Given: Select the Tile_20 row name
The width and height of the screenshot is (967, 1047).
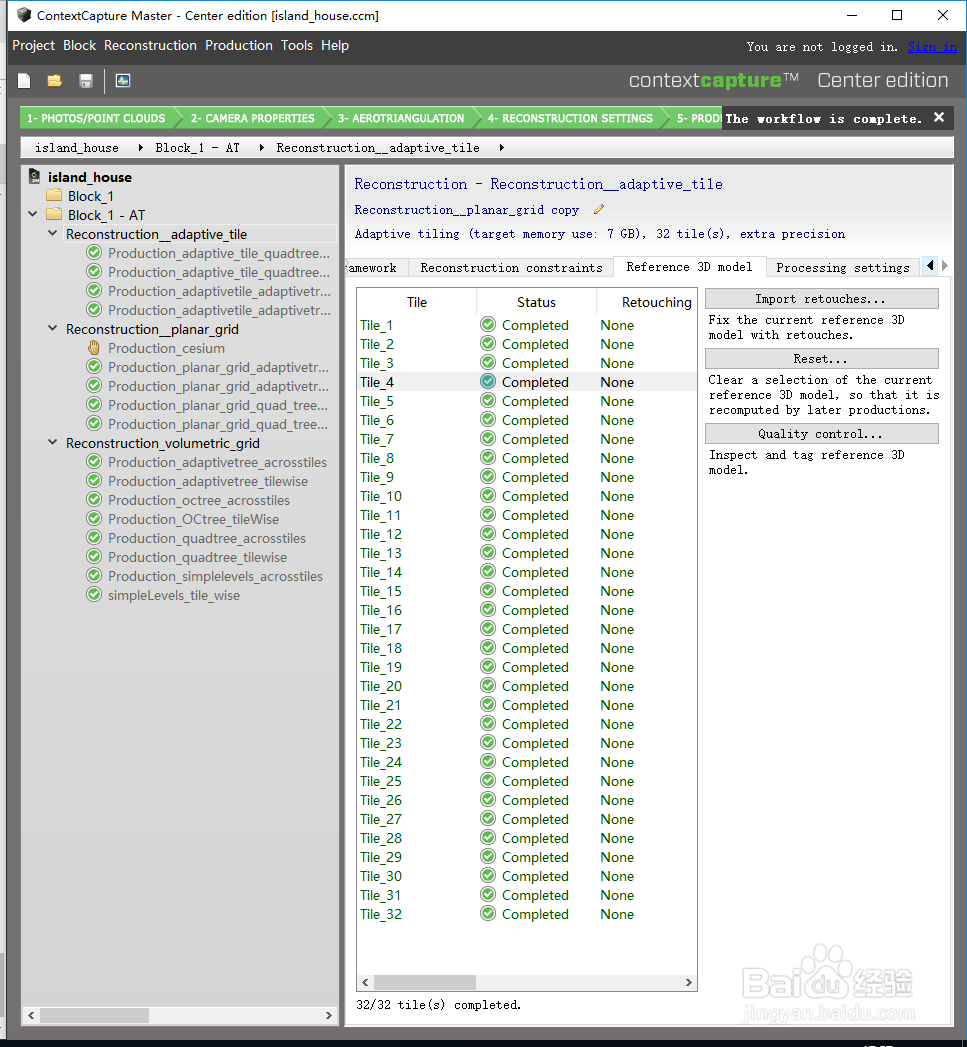Looking at the screenshot, I should [x=381, y=686].
